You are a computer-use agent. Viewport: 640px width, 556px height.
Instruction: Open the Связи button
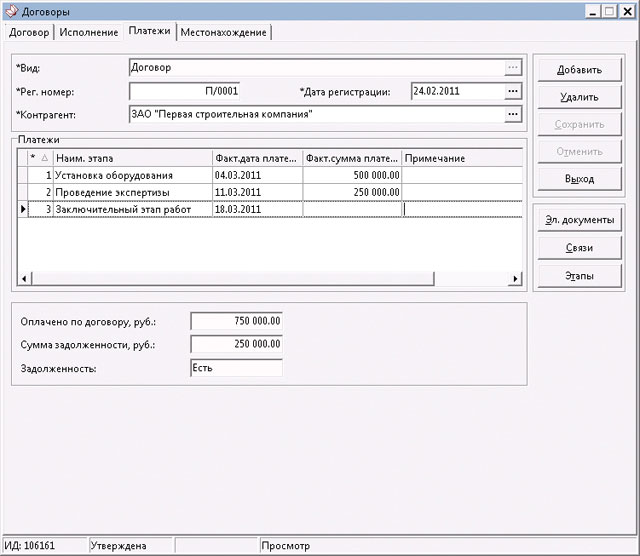tap(579, 247)
